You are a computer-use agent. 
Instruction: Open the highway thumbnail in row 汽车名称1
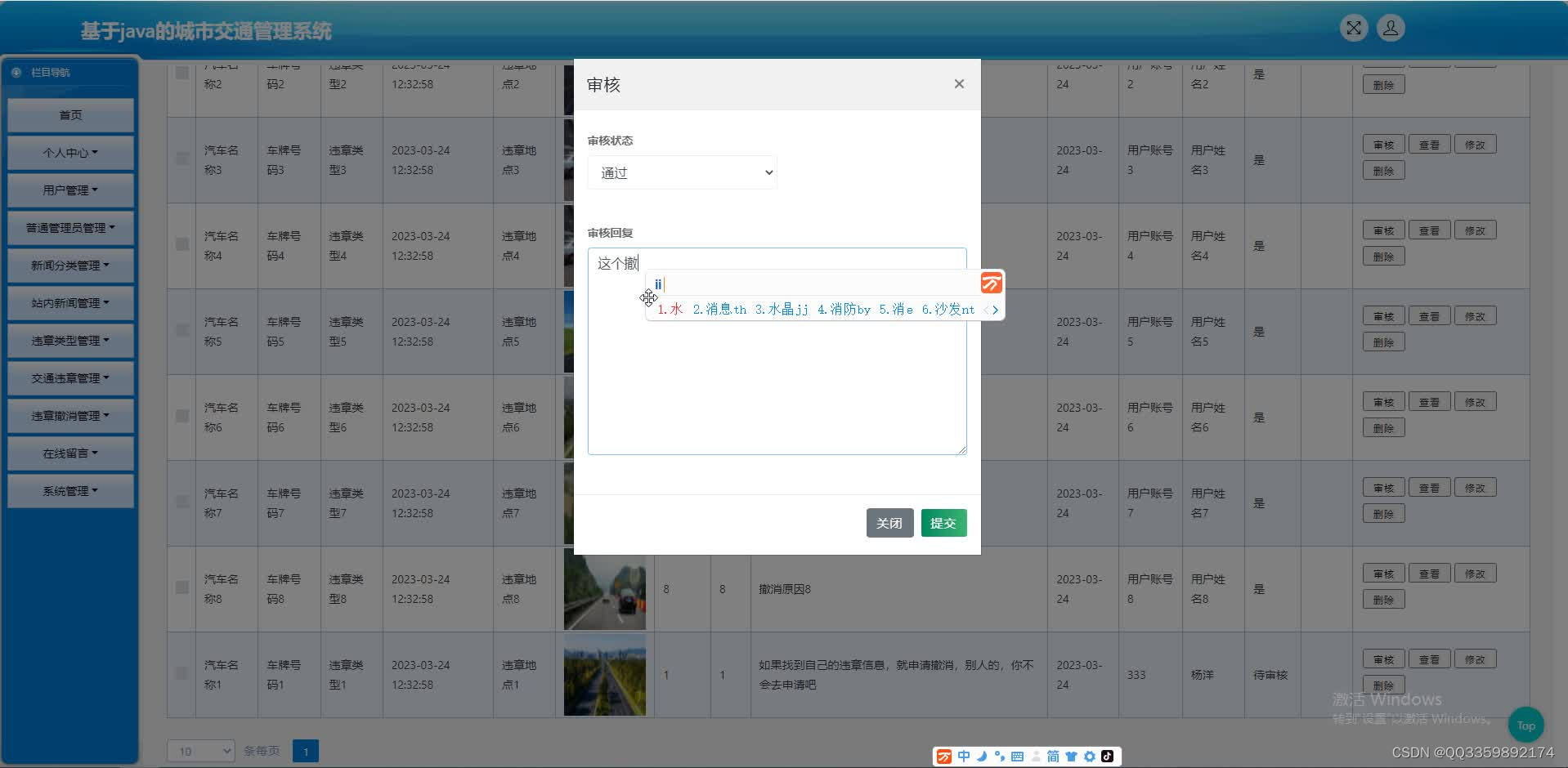[605, 675]
